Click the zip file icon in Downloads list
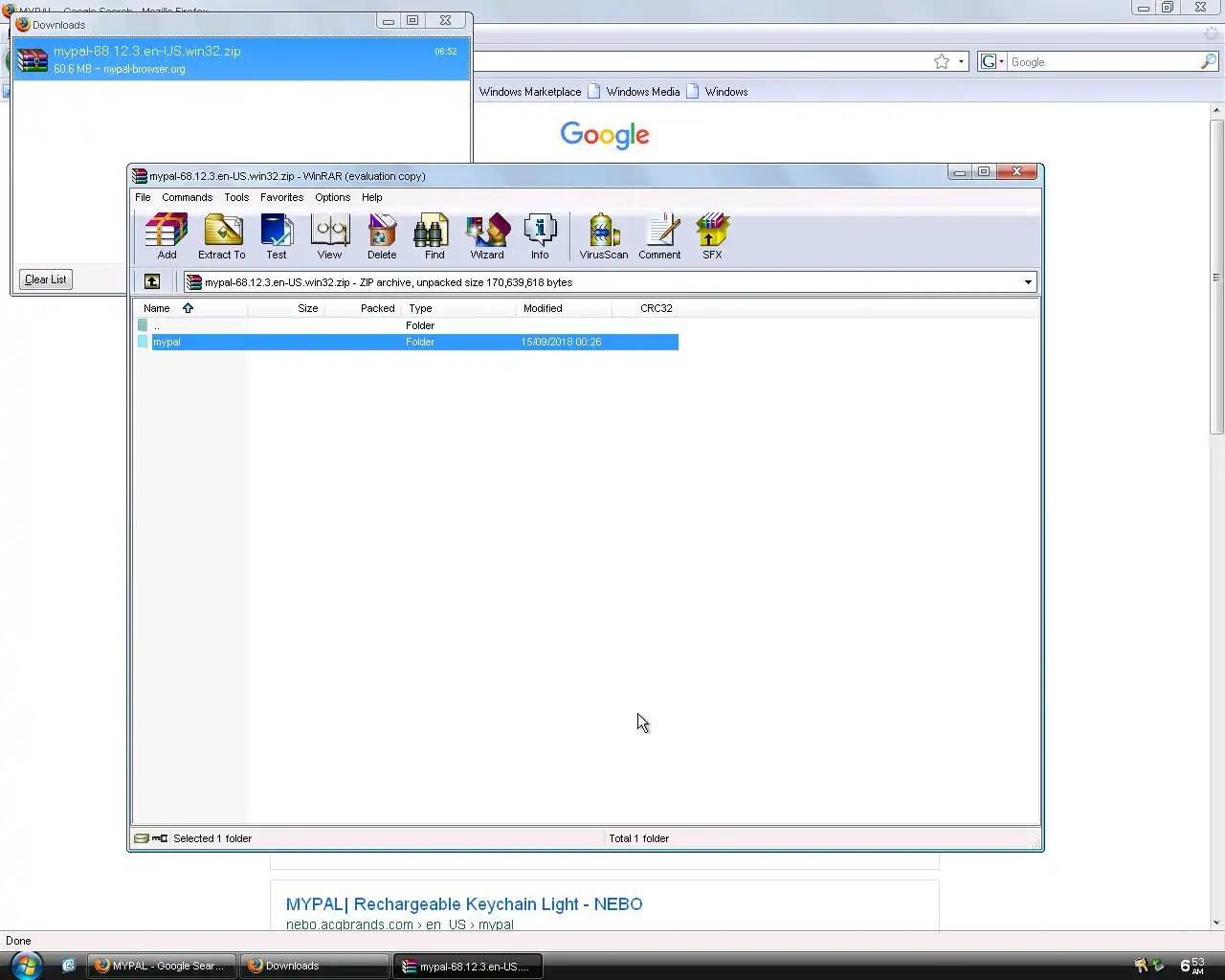 (33, 59)
